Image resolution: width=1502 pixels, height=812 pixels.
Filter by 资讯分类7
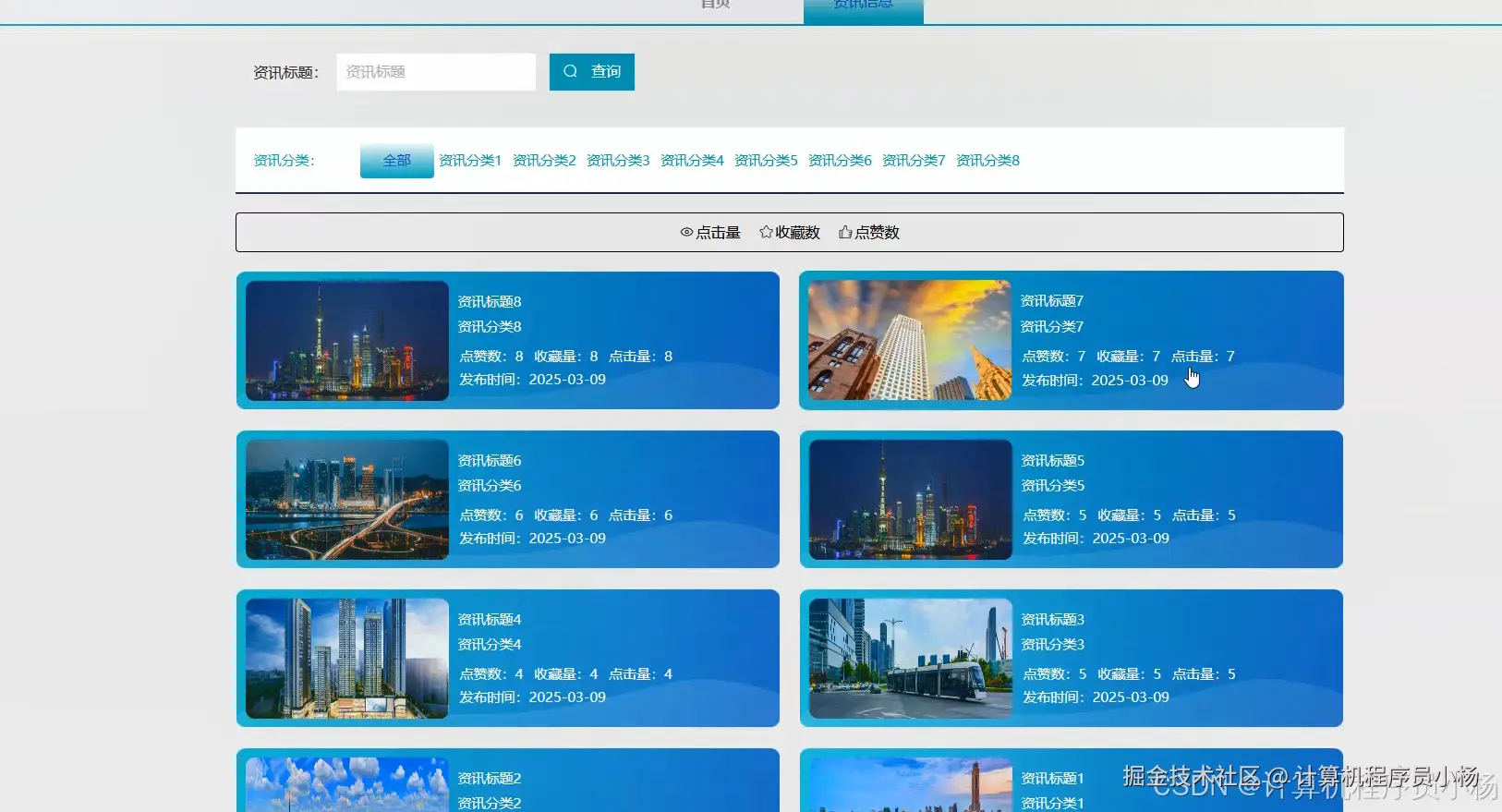coord(914,161)
